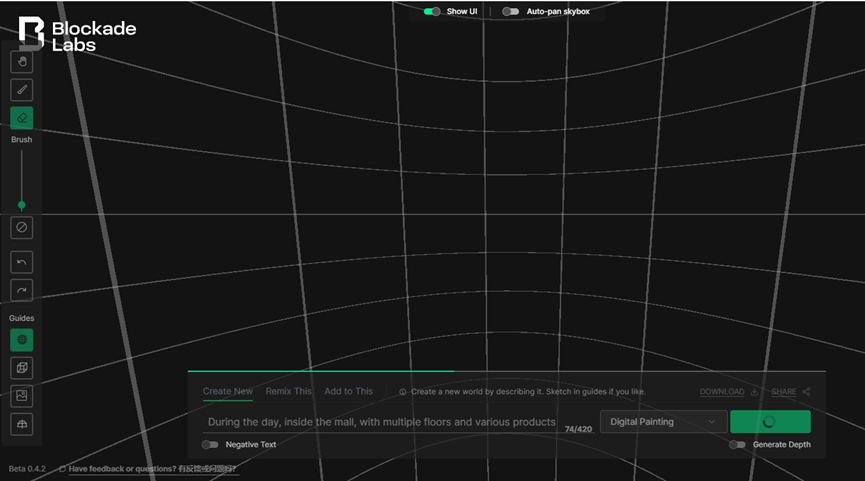Image resolution: width=865 pixels, height=481 pixels.
Task: Enable the Negative Text toggle
Action: coord(210,444)
